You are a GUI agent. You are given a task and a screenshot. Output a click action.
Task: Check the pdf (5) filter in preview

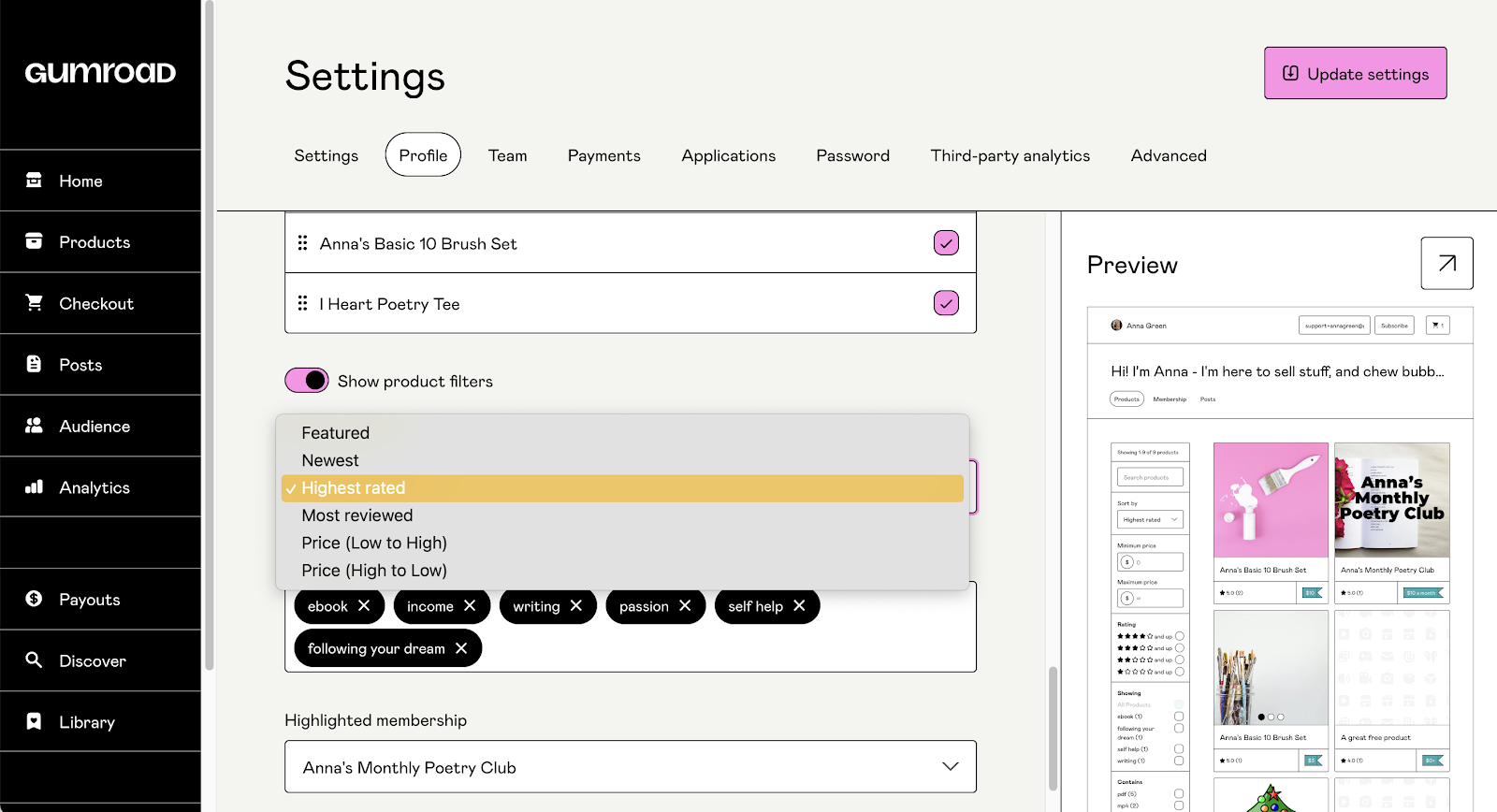[x=1179, y=794]
